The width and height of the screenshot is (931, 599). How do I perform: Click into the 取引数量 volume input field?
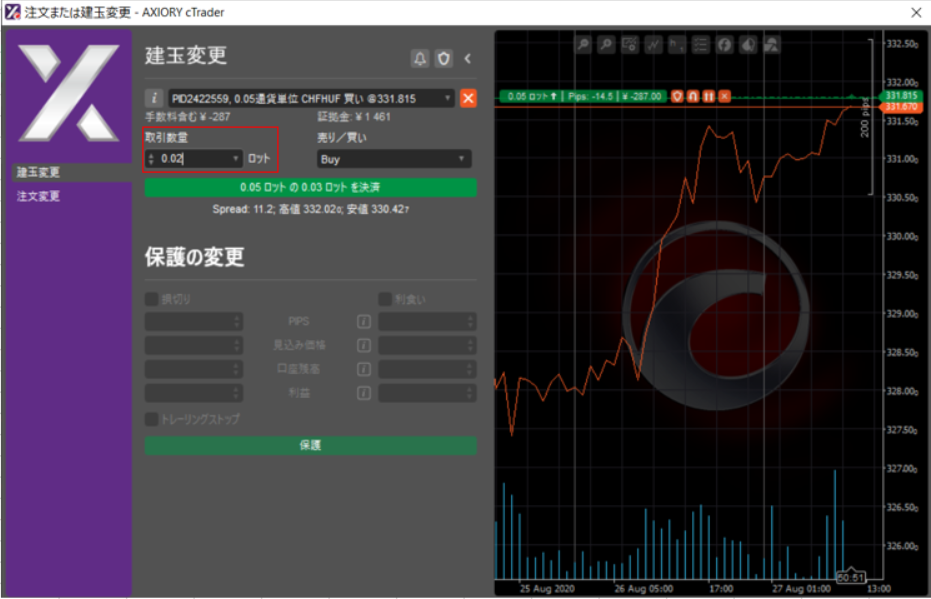194,159
